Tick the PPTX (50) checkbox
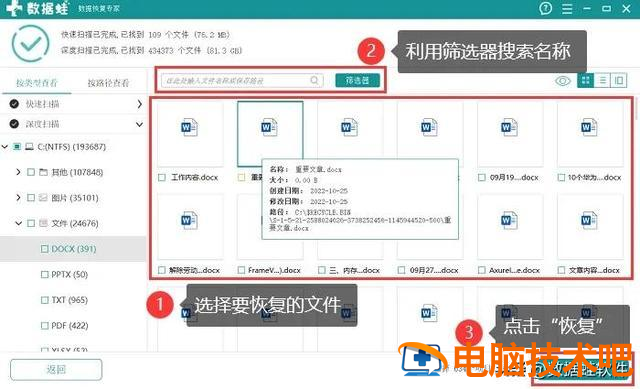The image size is (640, 389). [x=44, y=275]
